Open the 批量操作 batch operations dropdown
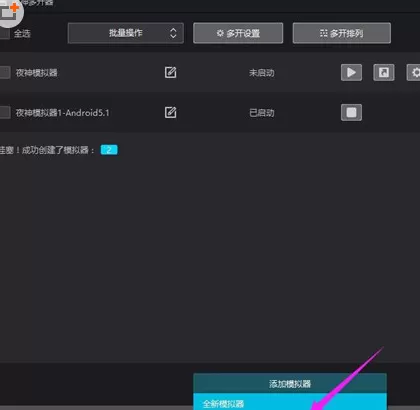420x410 pixels. [x=126, y=33]
